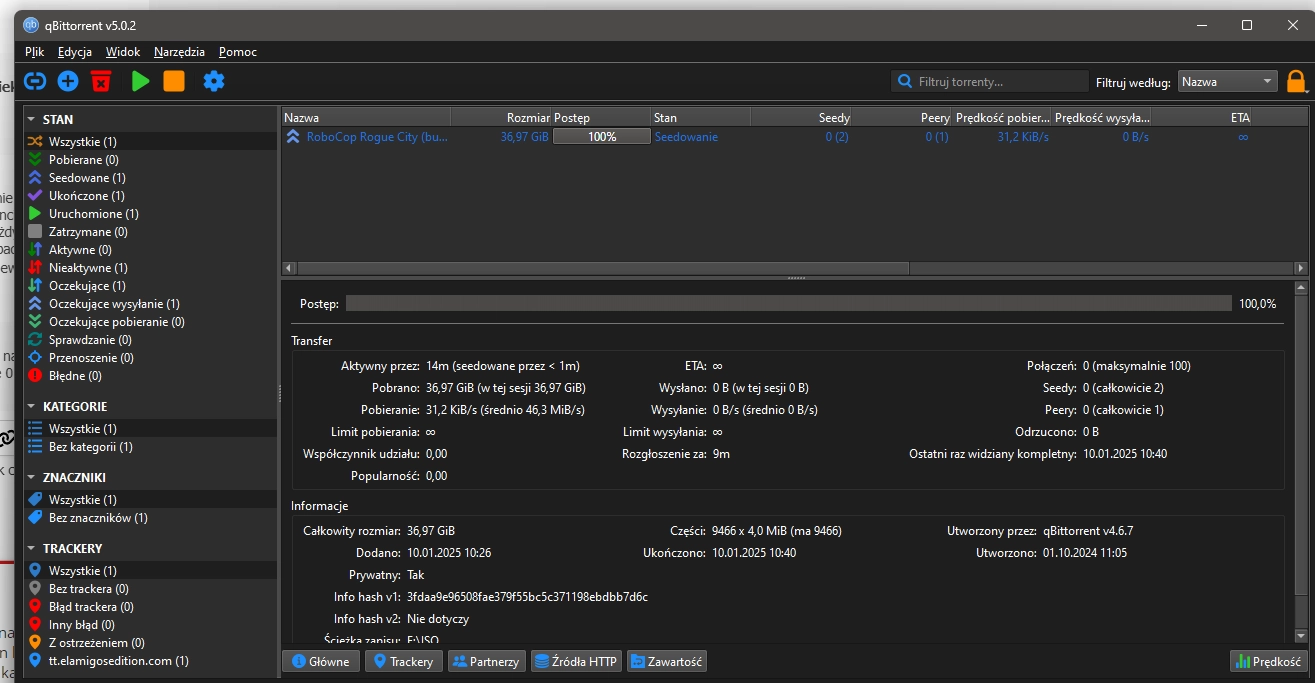Open the Prędkość speed graph button
The width and height of the screenshot is (1315, 683).
point(1269,661)
